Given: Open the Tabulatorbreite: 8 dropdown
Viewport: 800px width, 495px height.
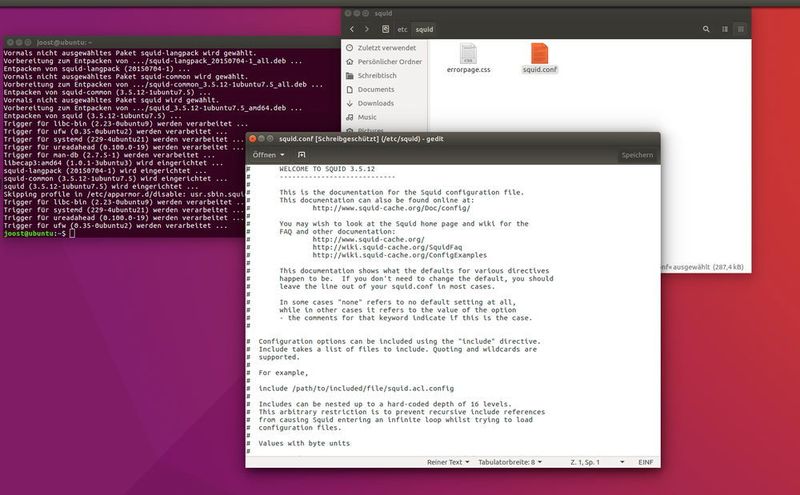Looking at the screenshot, I should 510,462.
